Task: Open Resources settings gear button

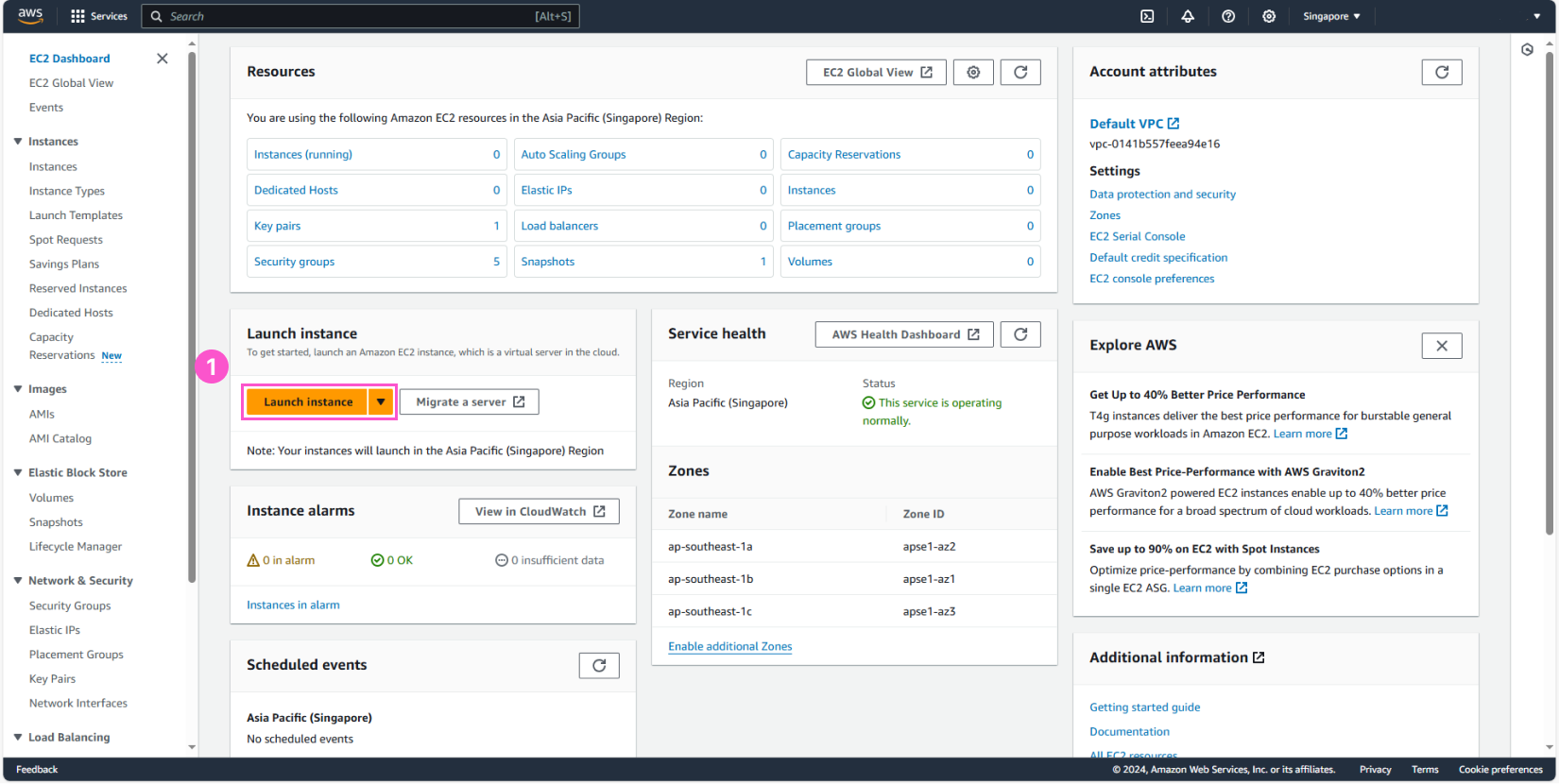Action: [973, 72]
